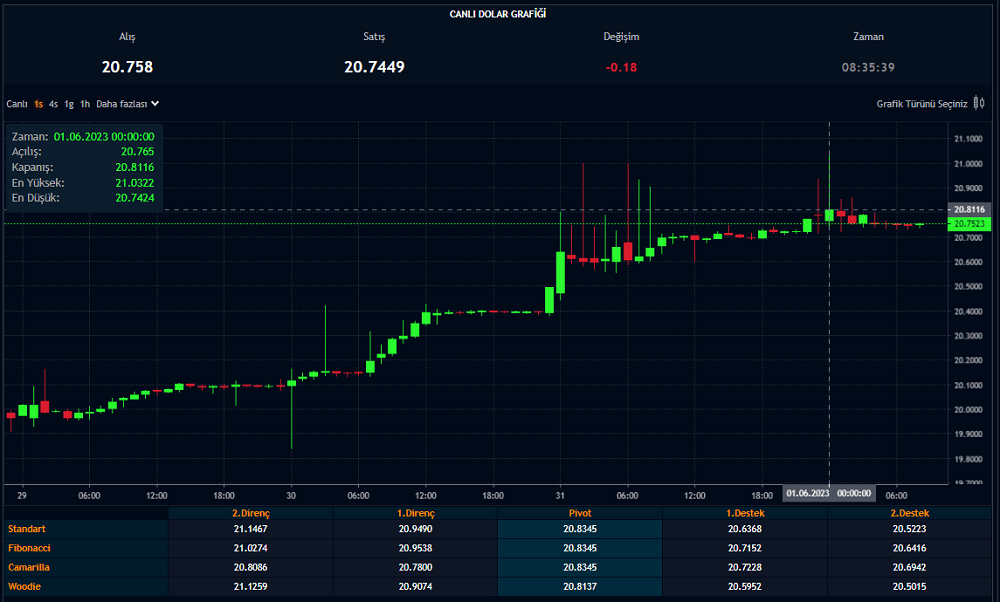Switch to the 4s timeframe
The height and width of the screenshot is (602, 1000).
coord(54,104)
